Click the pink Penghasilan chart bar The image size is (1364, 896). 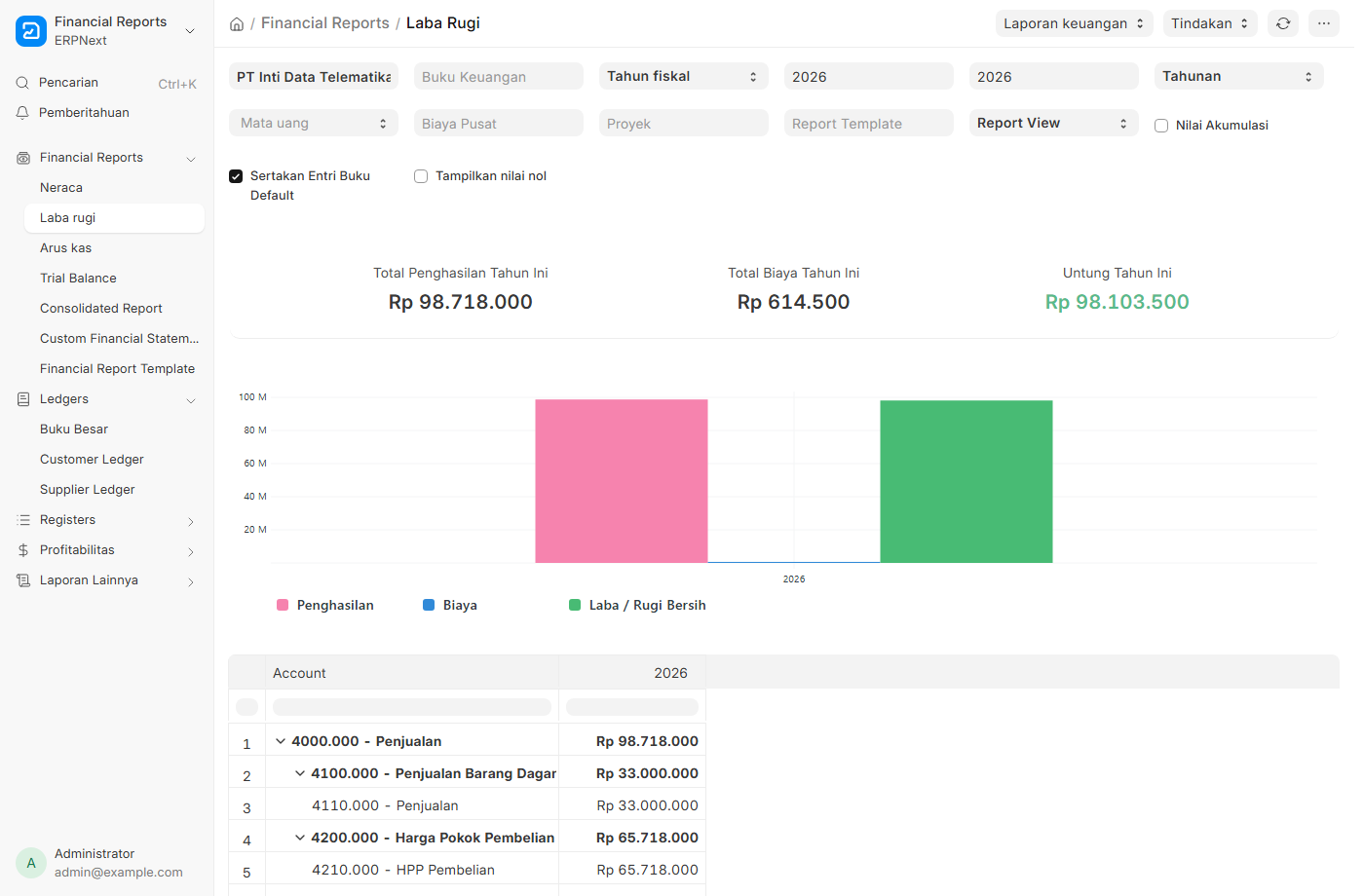tap(622, 481)
